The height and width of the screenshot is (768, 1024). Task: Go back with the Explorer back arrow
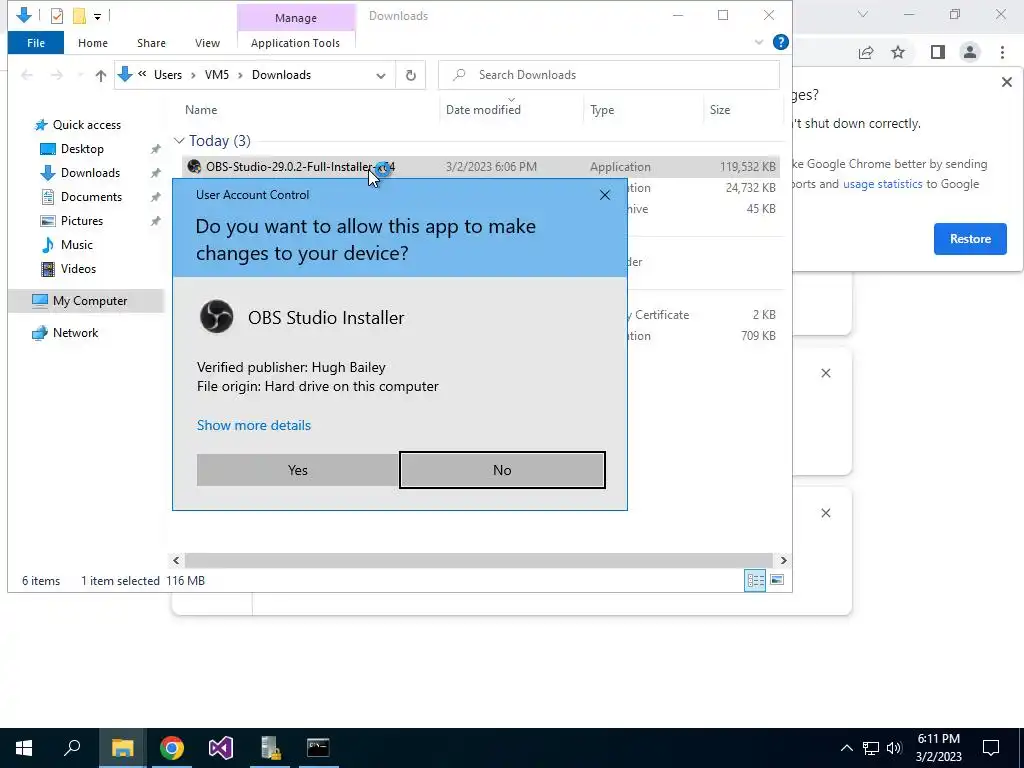[27, 75]
